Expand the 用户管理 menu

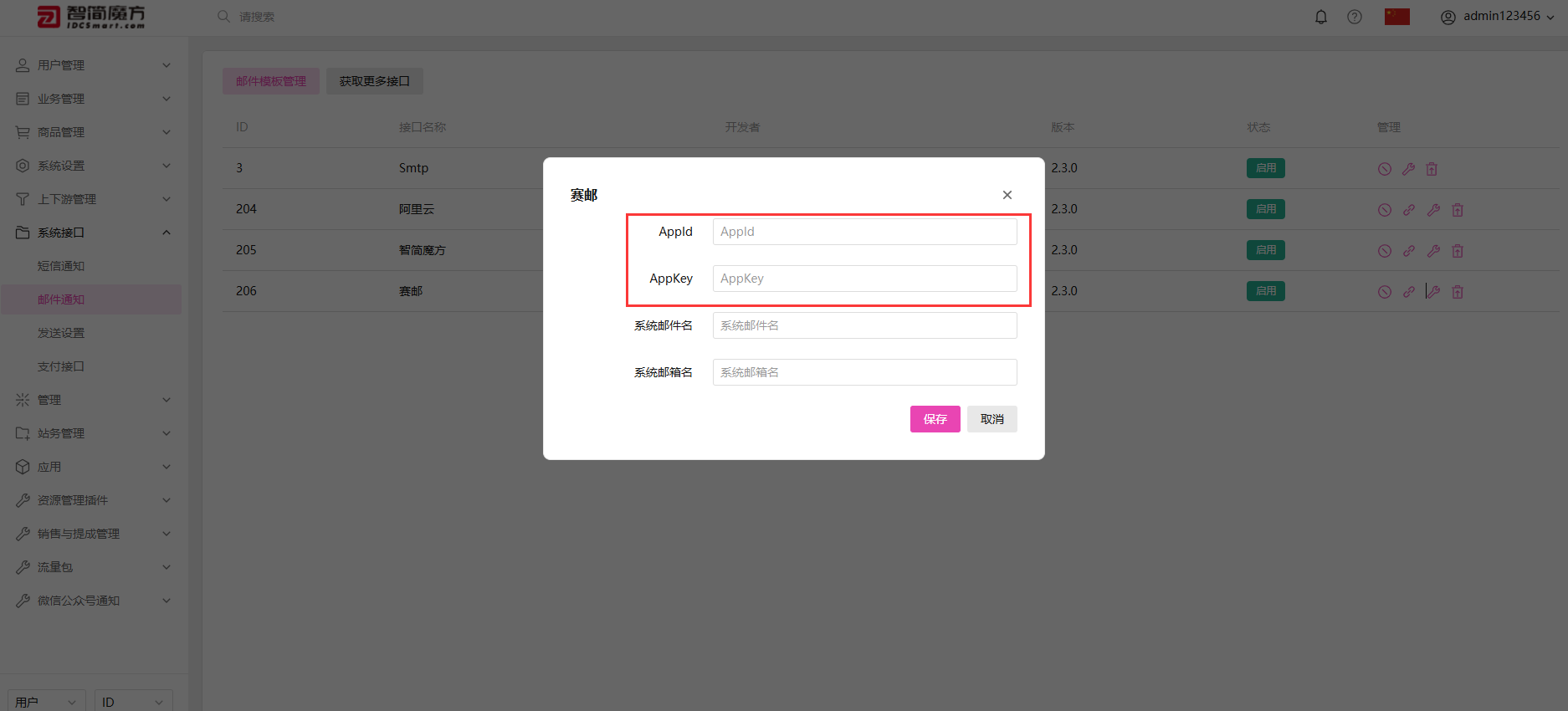click(x=94, y=65)
